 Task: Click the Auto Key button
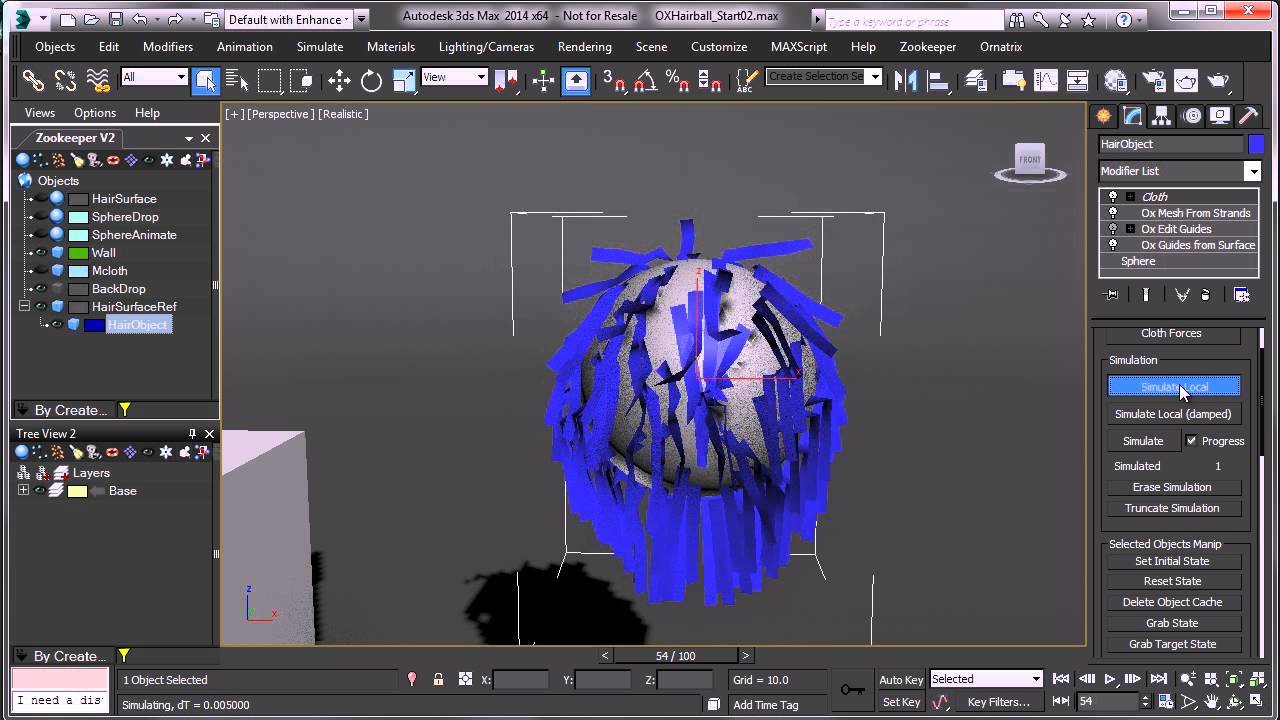point(901,679)
